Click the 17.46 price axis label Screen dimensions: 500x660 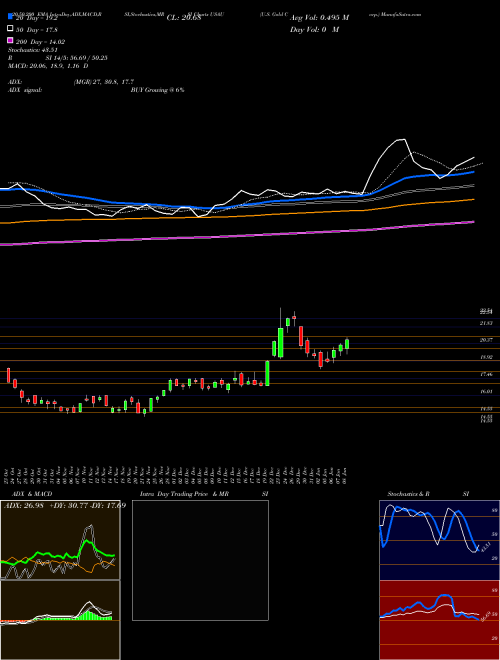pyautogui.click(x=486, y=374)
